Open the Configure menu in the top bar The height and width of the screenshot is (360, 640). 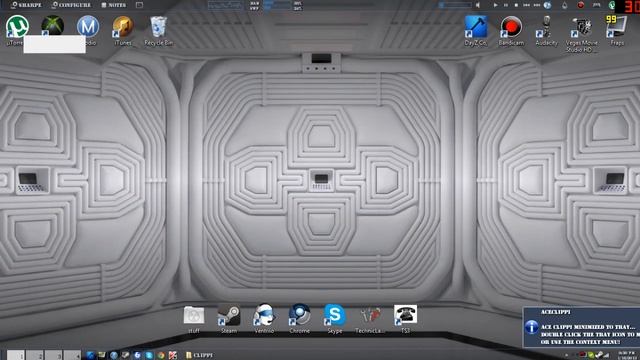click(71, 5)
